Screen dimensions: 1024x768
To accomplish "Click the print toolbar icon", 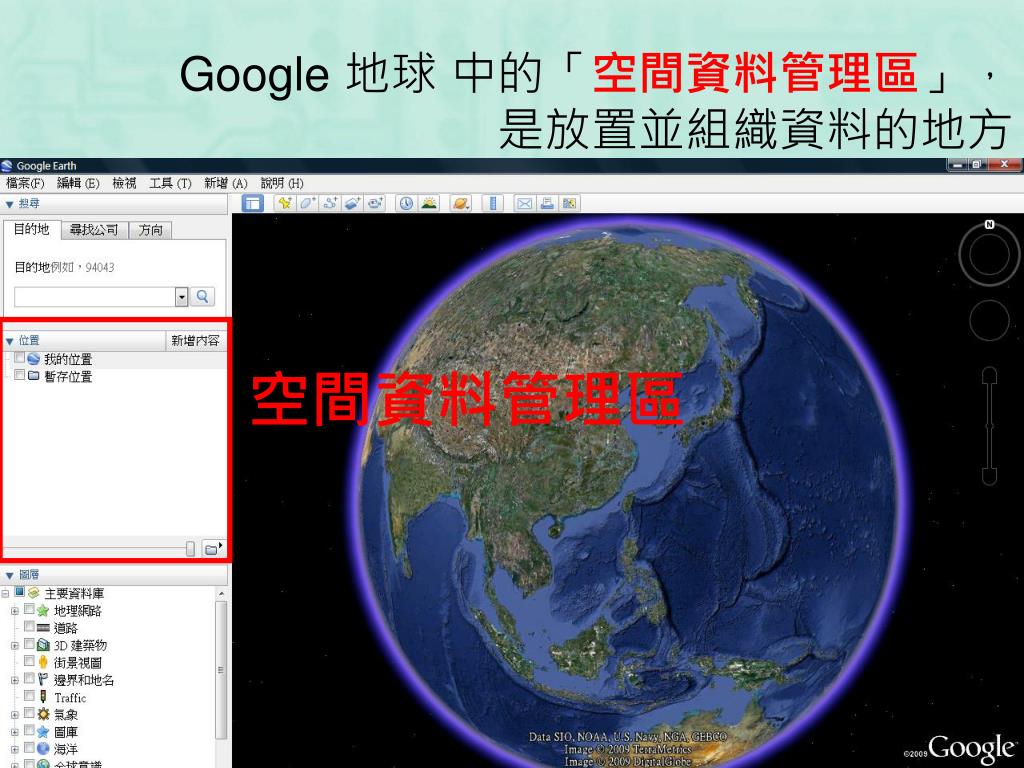I will [547, 203].
